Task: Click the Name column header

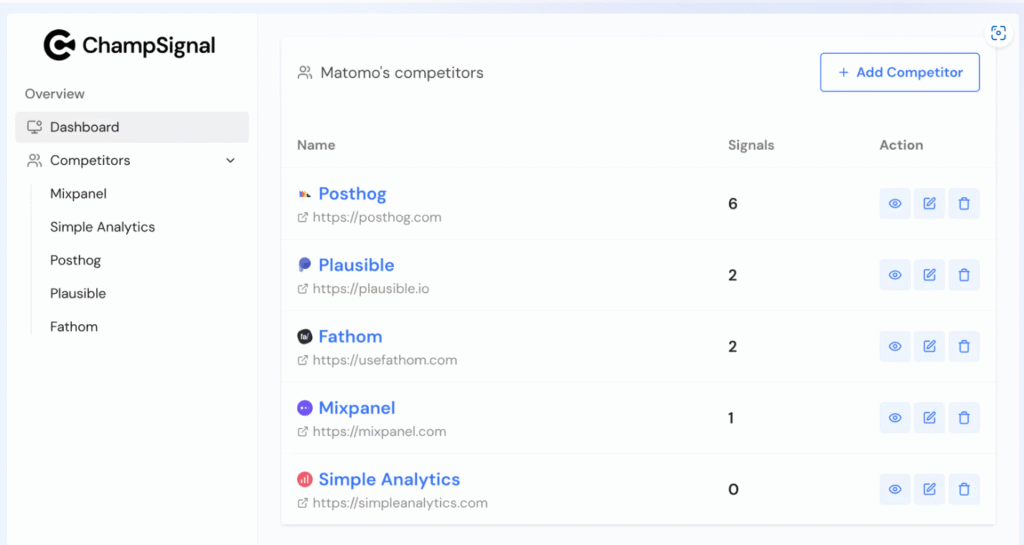Action: point(316,145)
